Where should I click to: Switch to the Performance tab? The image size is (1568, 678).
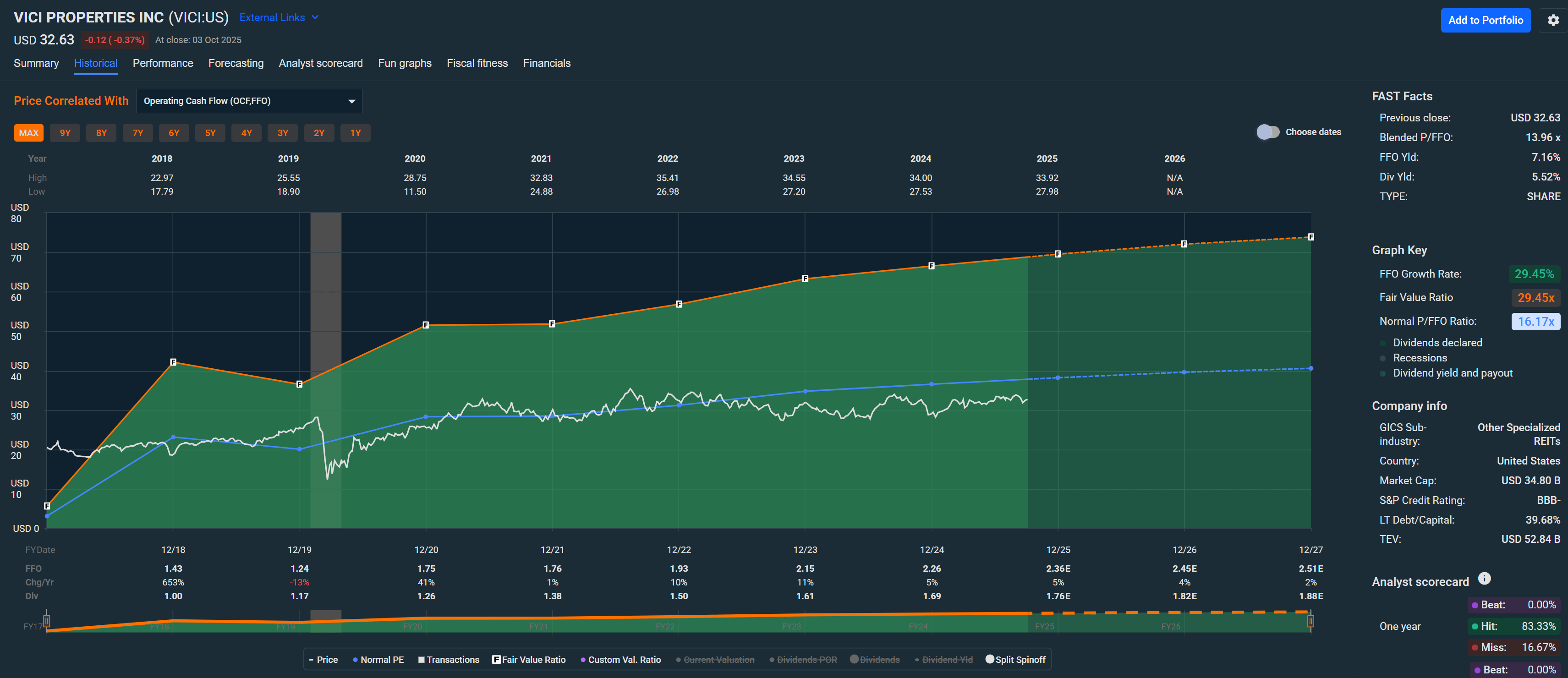click(163, 63)
